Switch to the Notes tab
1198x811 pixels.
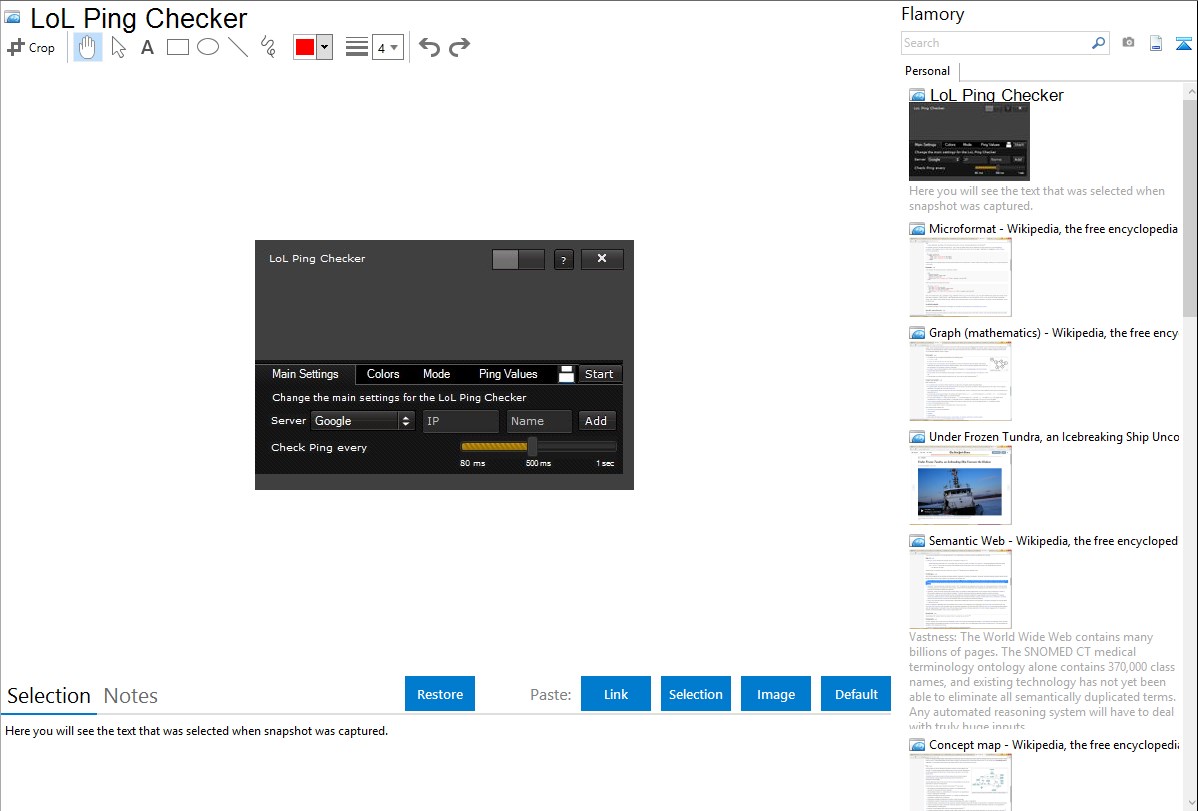[x=131, y=696]
